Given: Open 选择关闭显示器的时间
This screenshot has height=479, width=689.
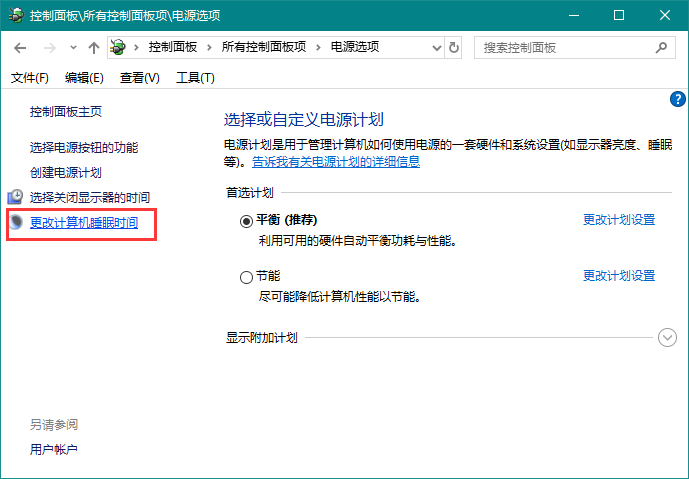Looking at the screenshot, I should point(90,198).
